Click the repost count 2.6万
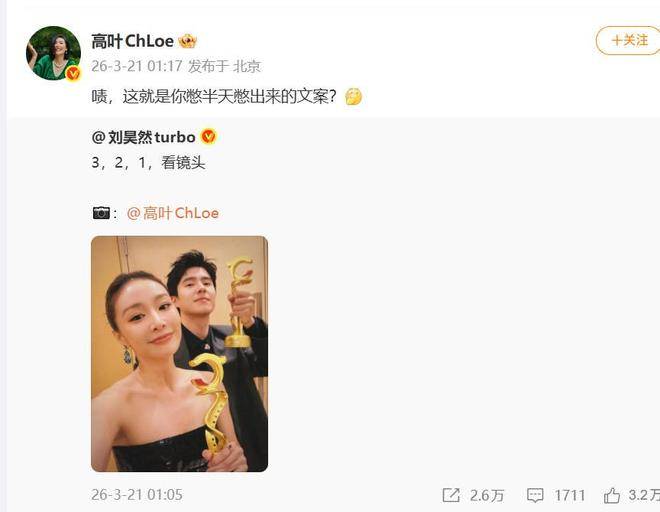 (487, 495)
